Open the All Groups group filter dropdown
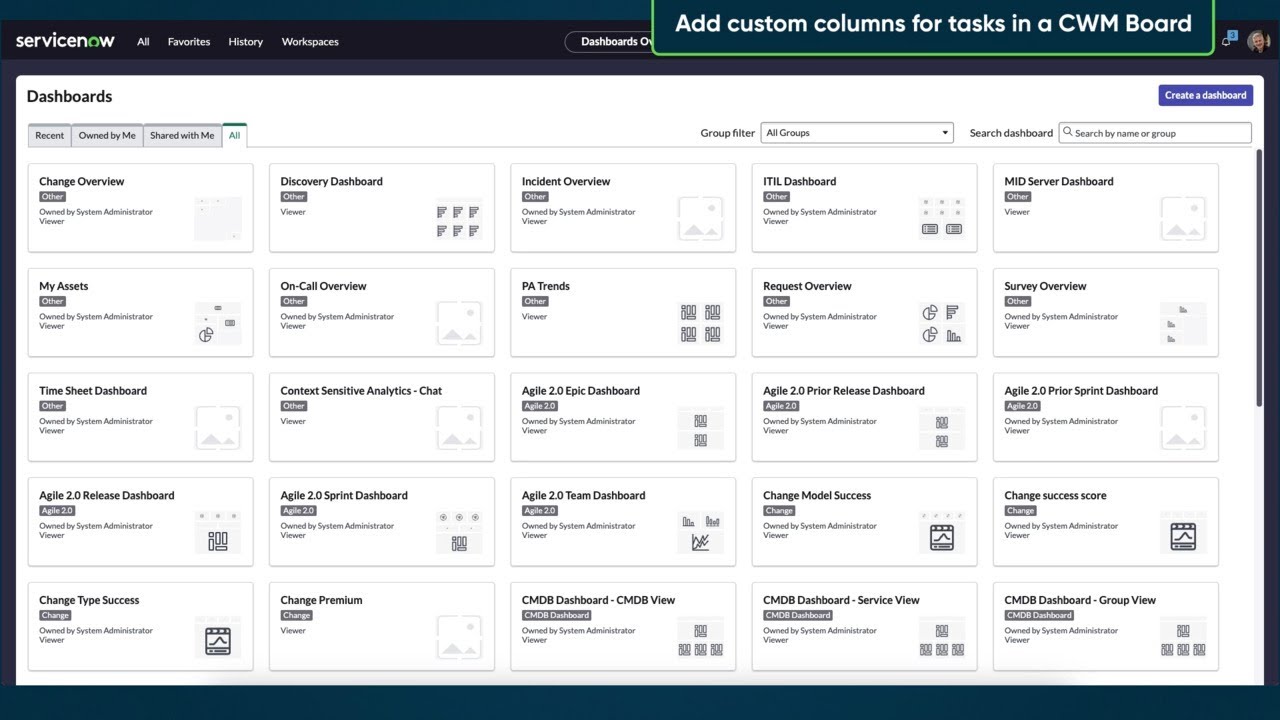The image size is (1280, 720). 857,132
